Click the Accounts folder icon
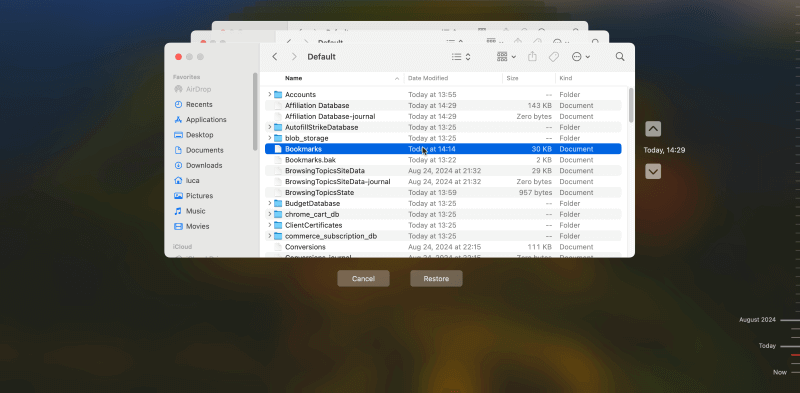Image resolution: width=800 pixels, height=393 pixels. click(278, 94)
